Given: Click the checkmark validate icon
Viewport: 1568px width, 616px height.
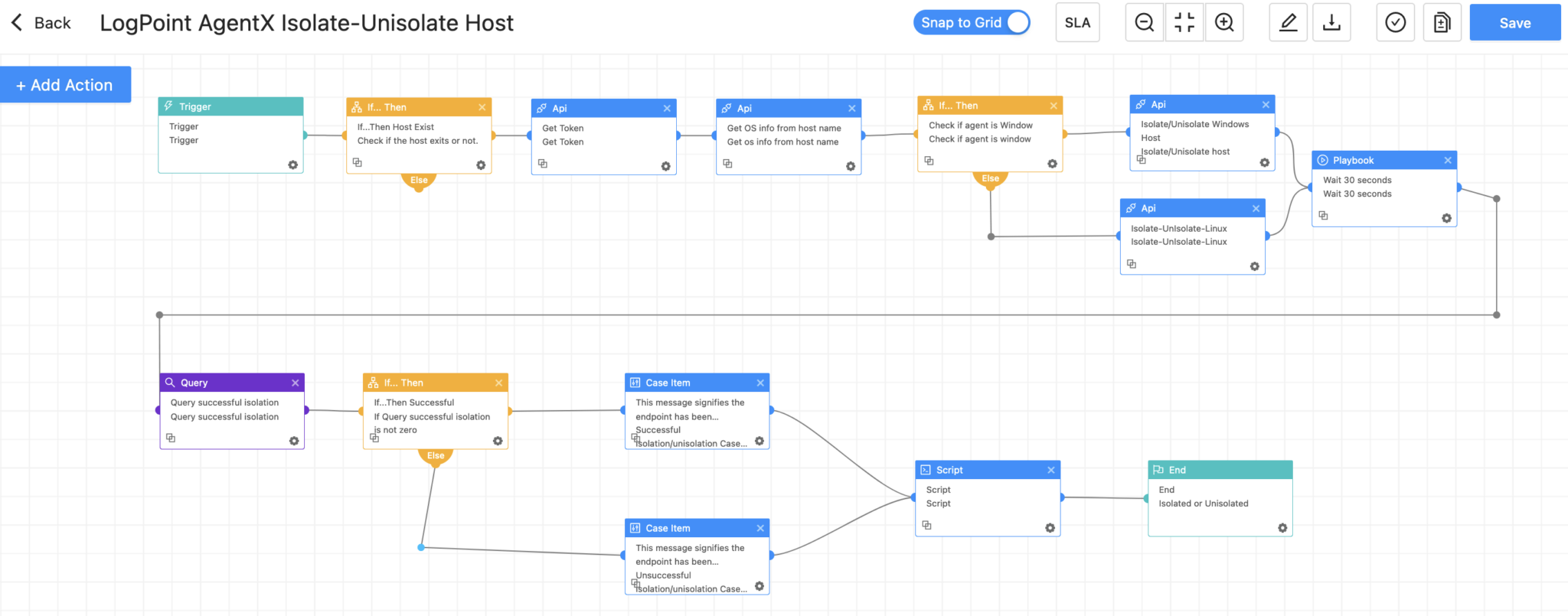Looking at the screenshot, I should pos(1395,23).
